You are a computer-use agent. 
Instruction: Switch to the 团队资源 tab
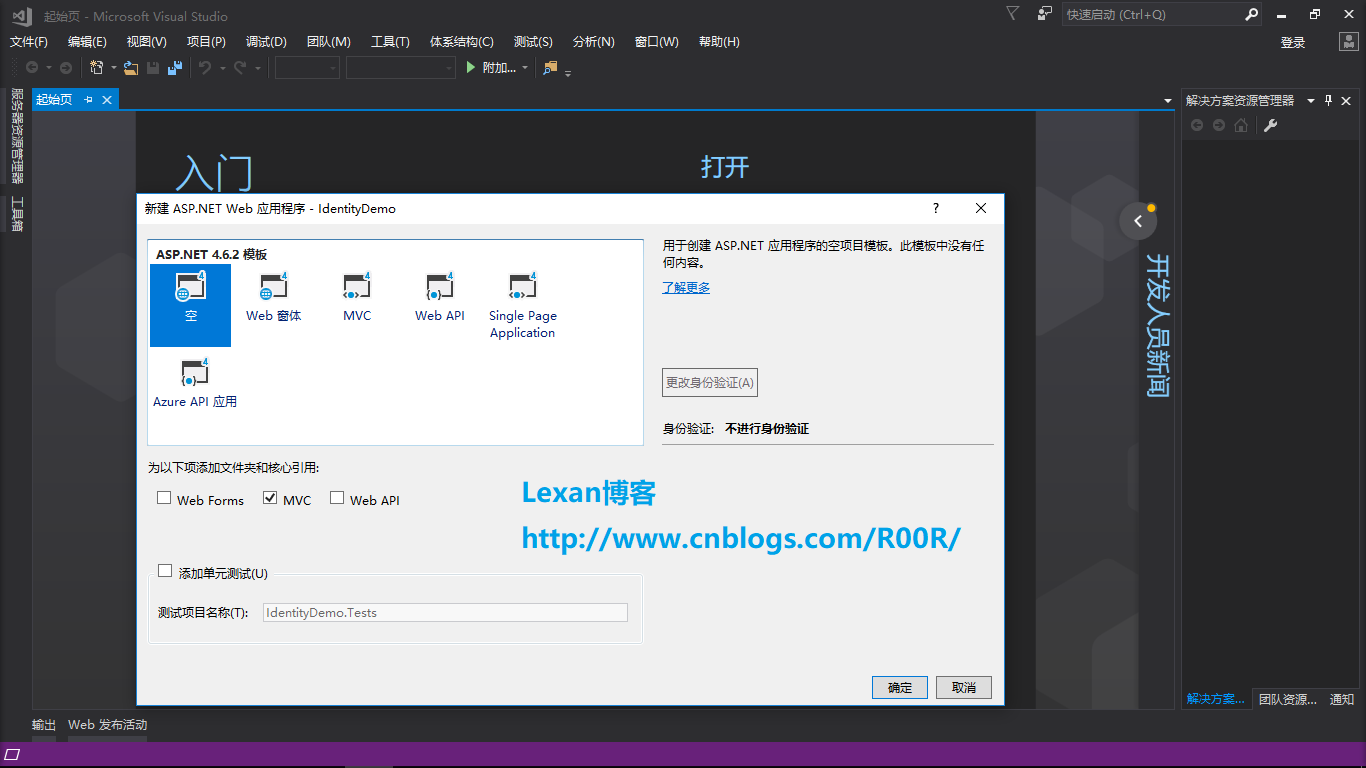(x=1287, y=699)
